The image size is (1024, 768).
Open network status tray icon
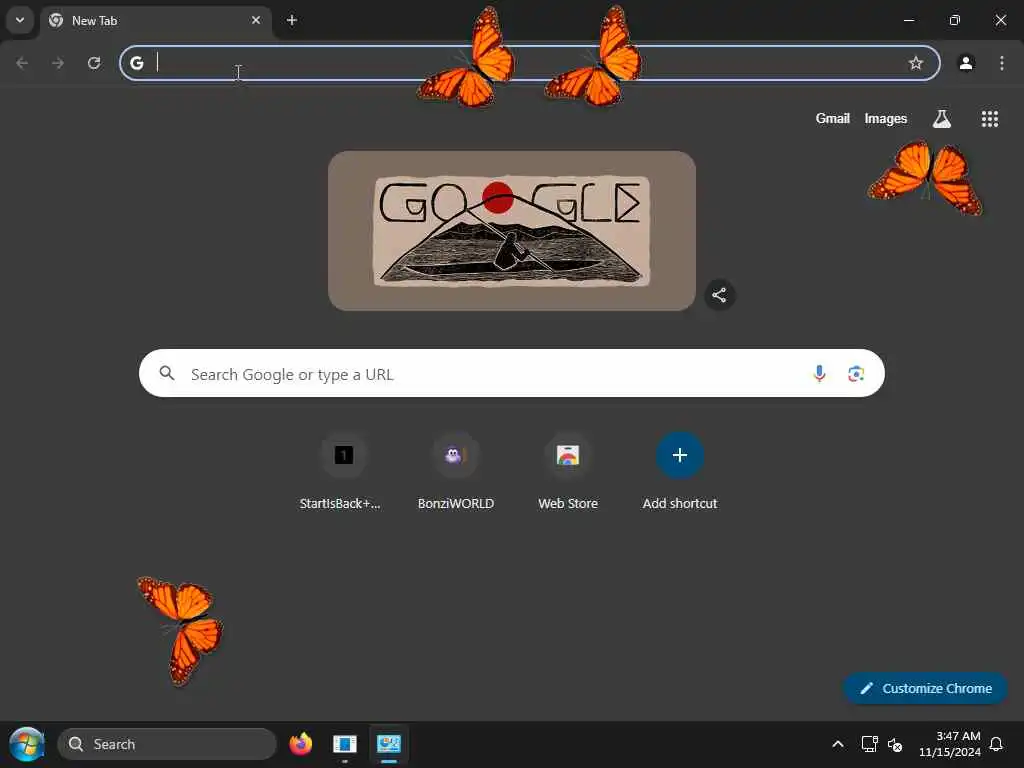869,744
